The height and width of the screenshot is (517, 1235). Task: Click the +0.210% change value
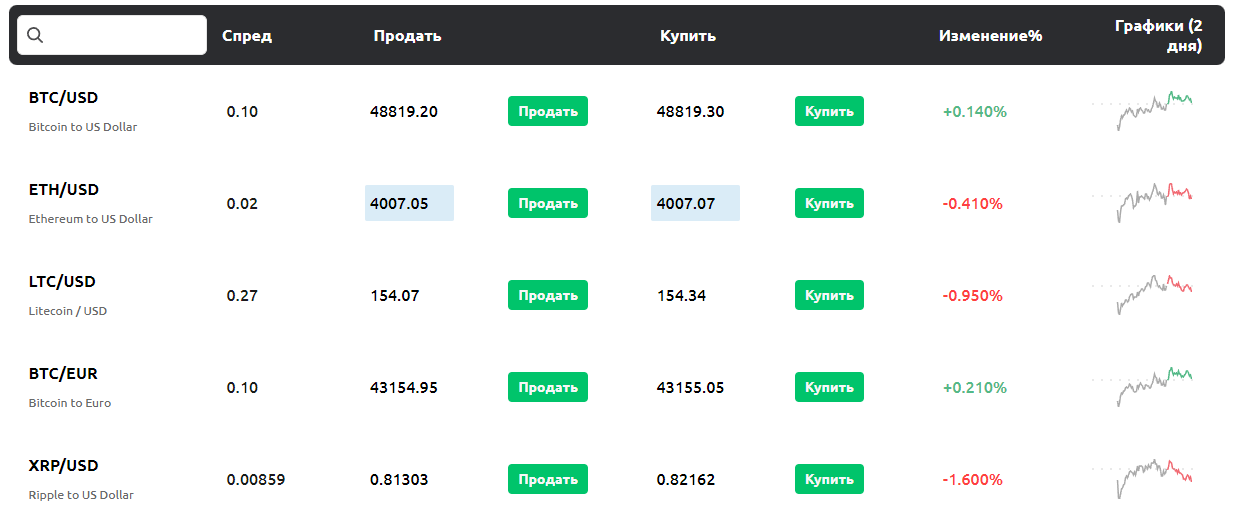(x=975, y=387)
